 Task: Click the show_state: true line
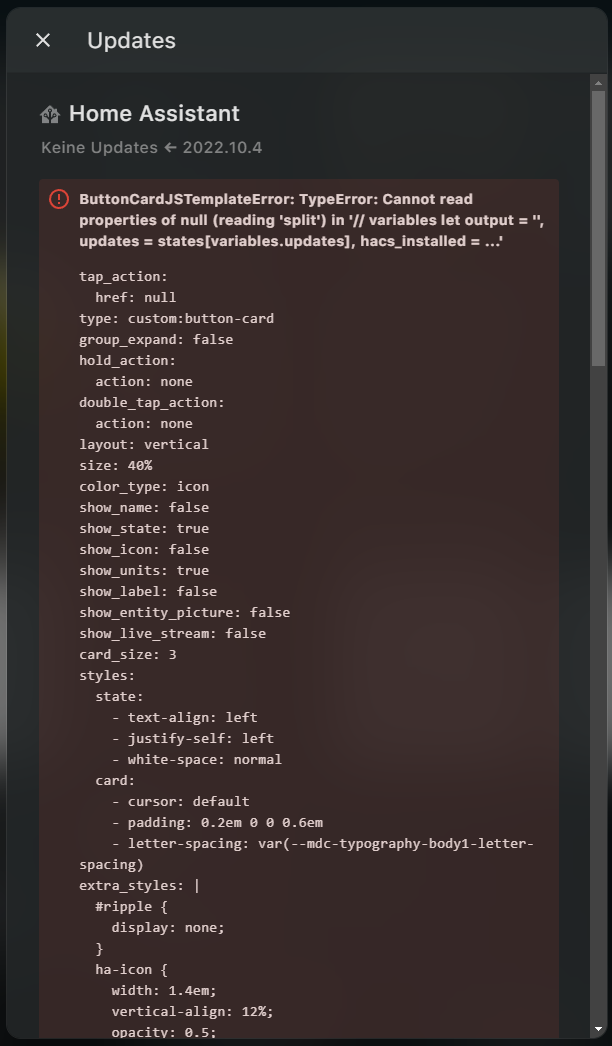point(144,528)
